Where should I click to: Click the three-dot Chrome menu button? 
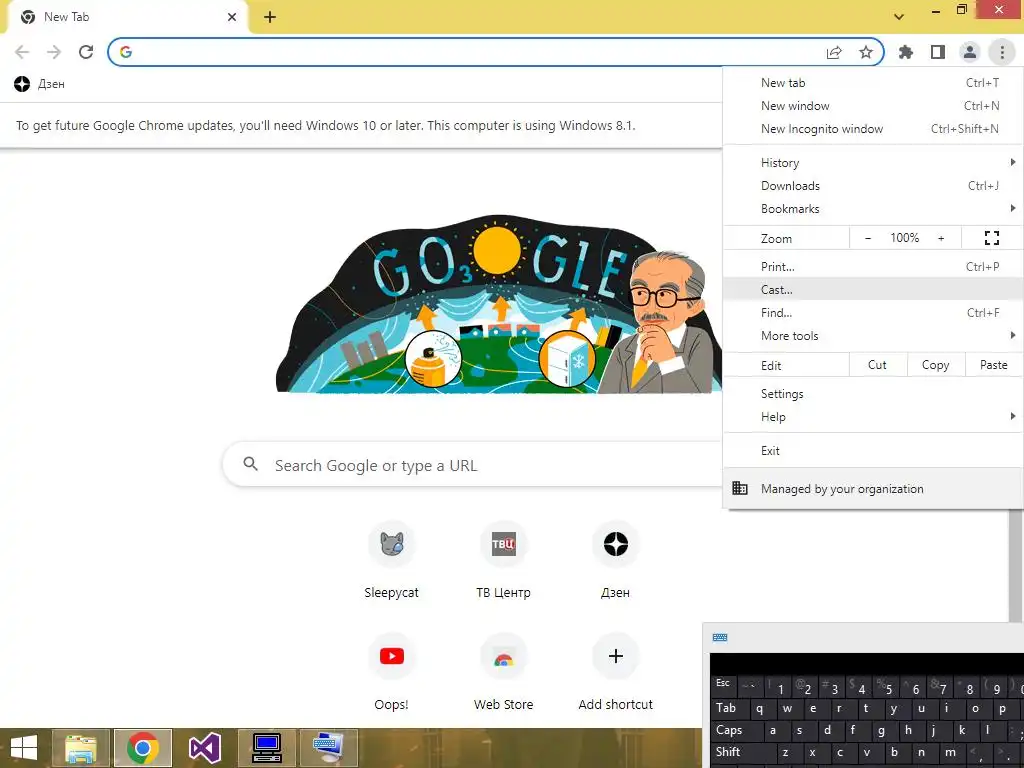click(x=1002, y=52)
